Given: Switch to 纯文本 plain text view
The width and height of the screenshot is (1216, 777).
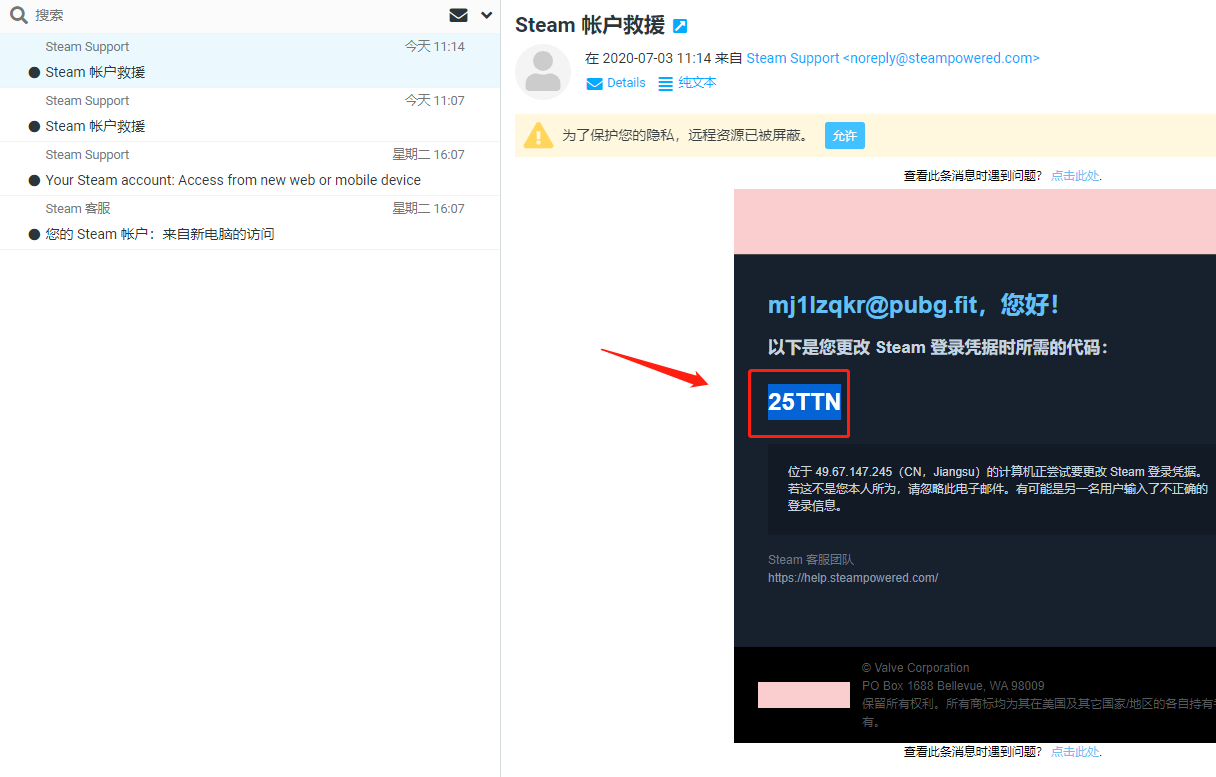Looking at the screenshot, I should coord(698,83).
